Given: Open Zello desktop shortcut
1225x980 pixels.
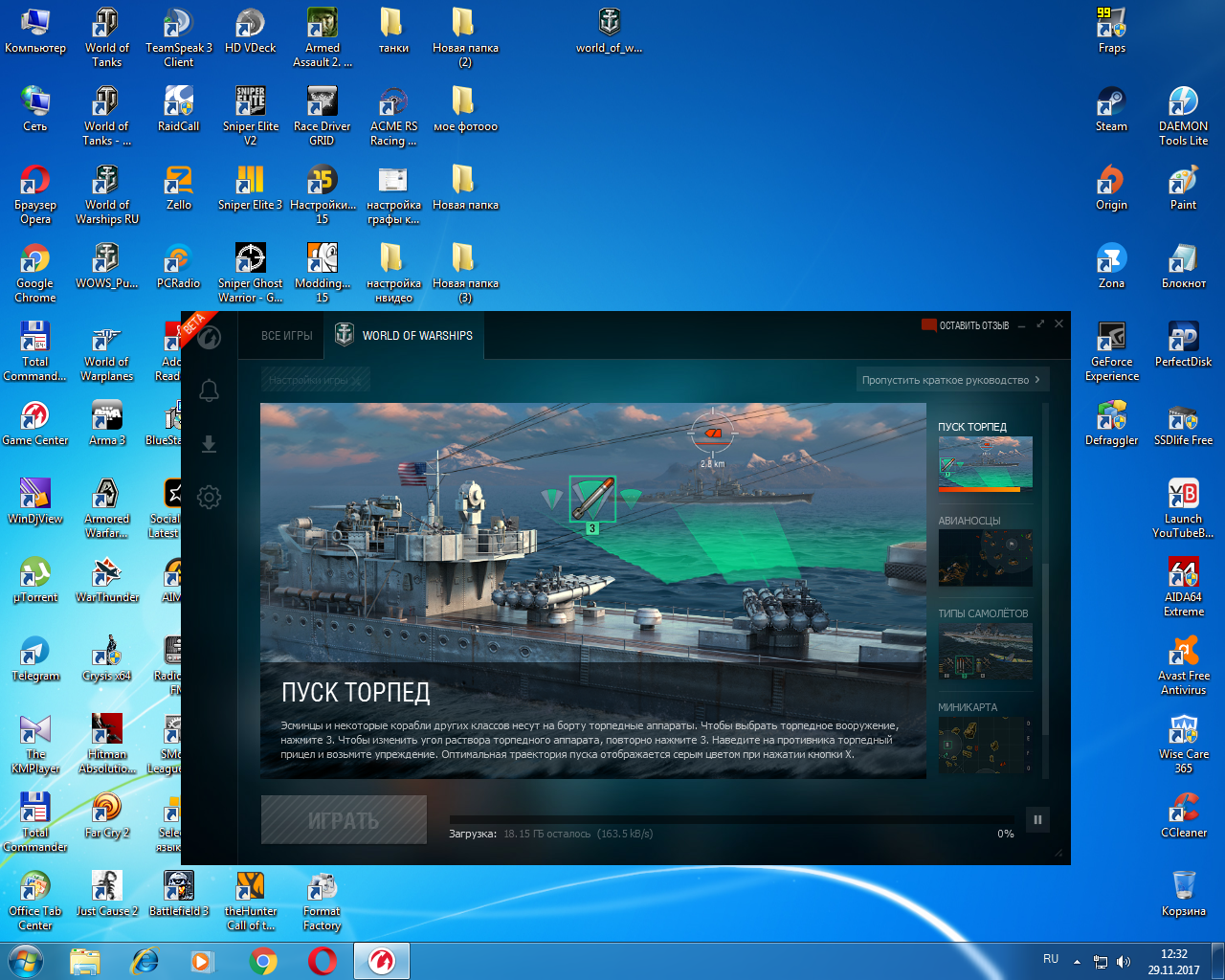Looking at the screenshot, I should click(x=179, y=188).
